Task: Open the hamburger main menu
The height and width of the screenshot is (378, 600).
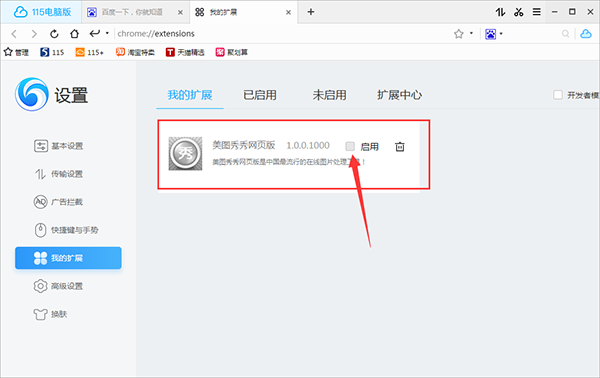Action: (x=537, y=12)
